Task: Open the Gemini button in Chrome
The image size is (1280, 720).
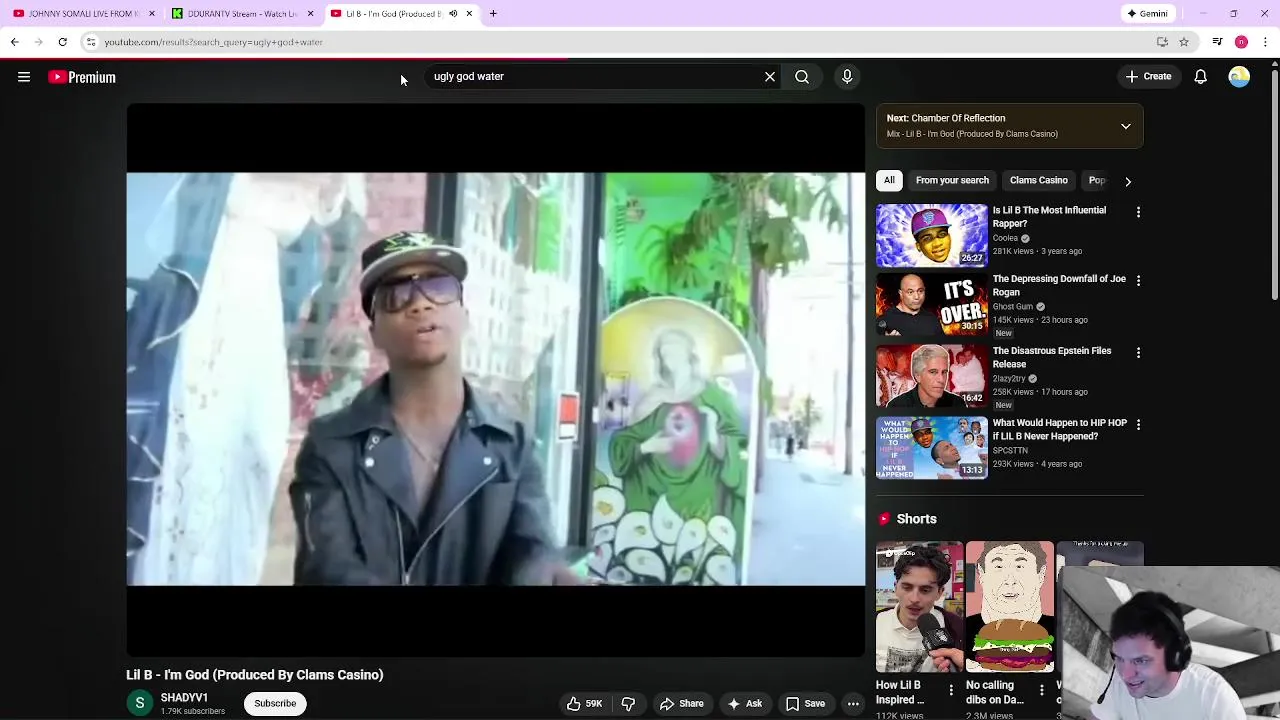Action: coord(1147,14)
